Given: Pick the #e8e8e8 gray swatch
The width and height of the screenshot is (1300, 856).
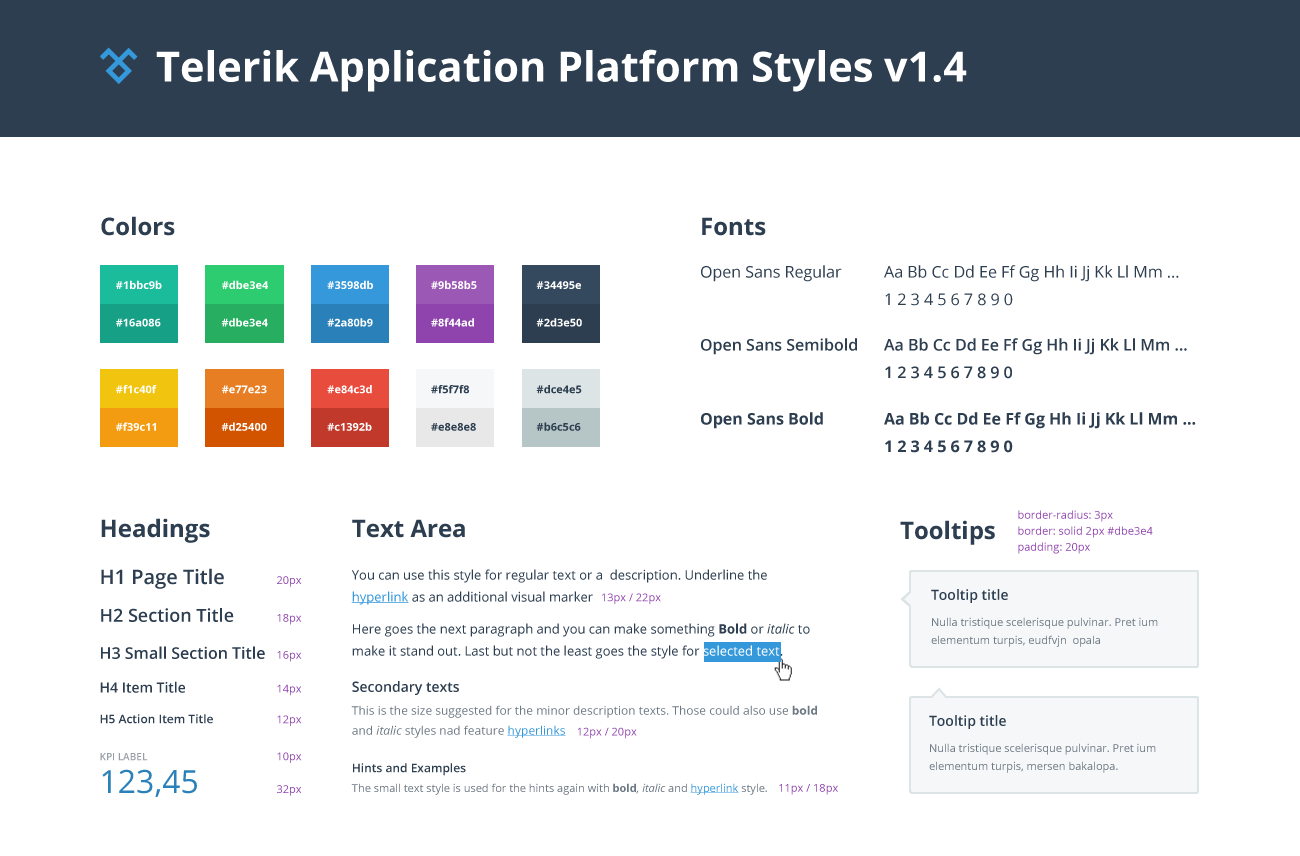Looking at the screenshot, I should [455, 427].
